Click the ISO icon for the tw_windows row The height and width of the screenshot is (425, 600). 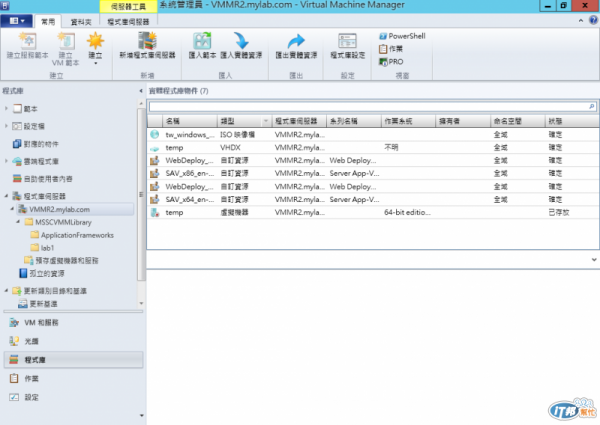coord(155,134)
